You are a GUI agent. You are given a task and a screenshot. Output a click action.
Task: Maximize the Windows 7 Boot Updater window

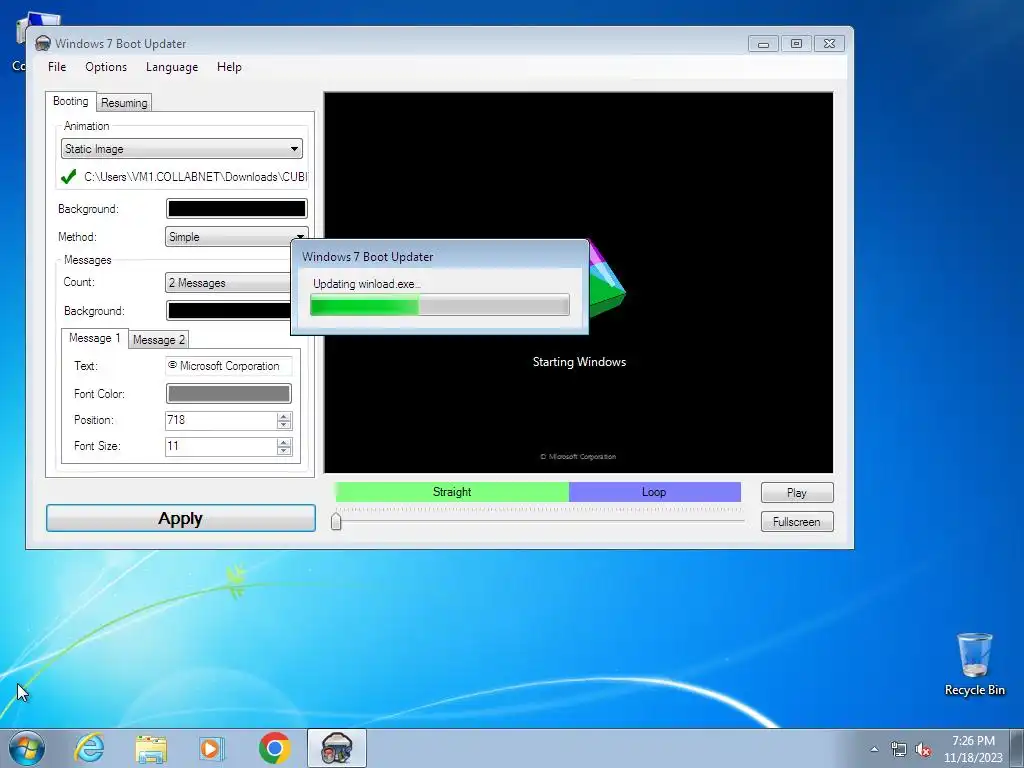tap(796, 44)
